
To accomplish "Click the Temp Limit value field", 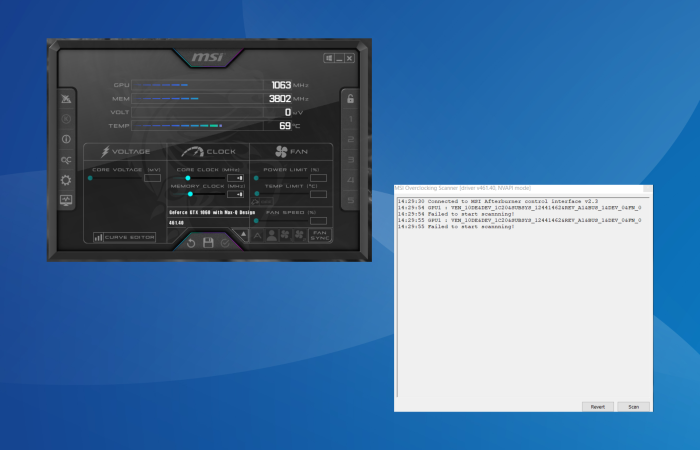I will click(x=318, y=194).
